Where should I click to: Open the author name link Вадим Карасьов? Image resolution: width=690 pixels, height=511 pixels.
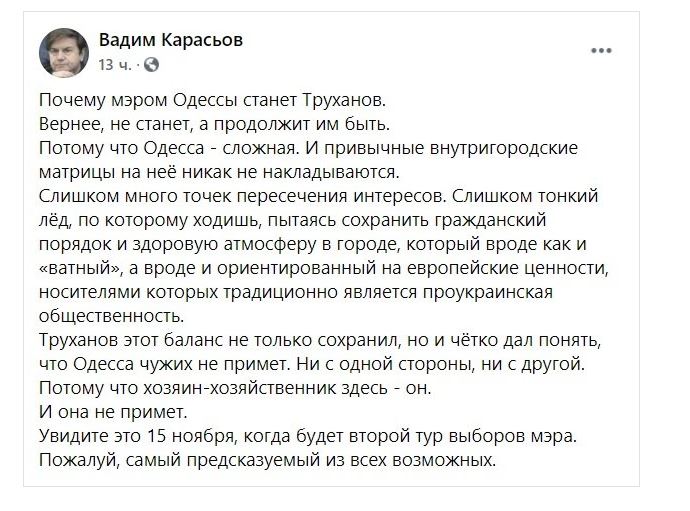(170, 40)
